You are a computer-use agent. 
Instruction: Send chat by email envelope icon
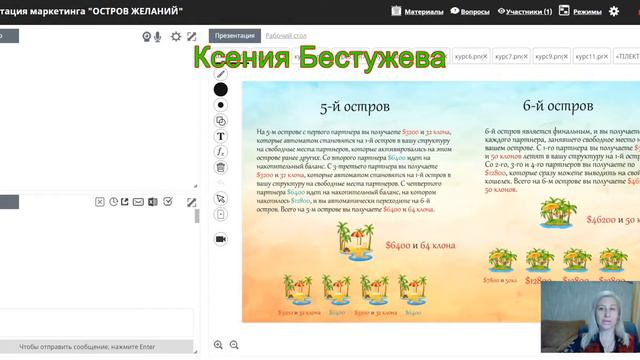138,202
